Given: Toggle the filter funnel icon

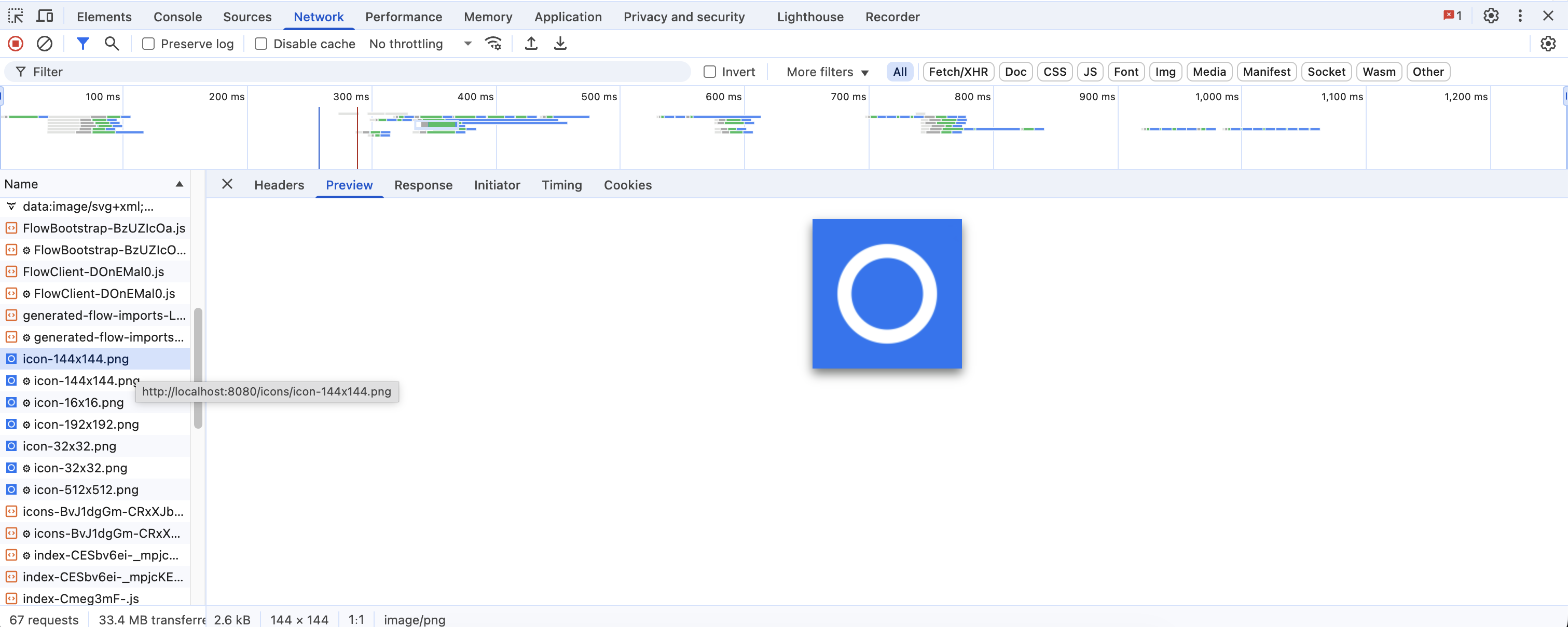Looking at the screenshot, I should pos(83,44).
